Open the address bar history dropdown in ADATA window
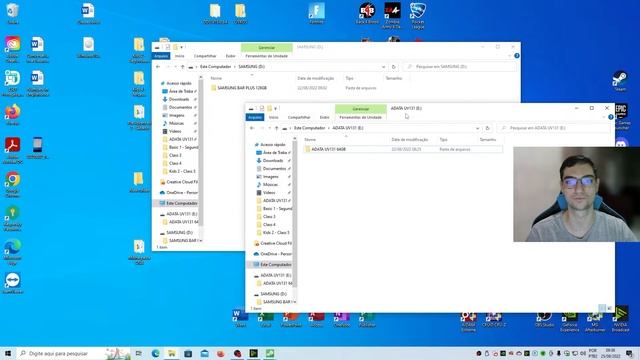The width and height of the screenshot is (640, 360). pyautogui.click(x=478, y=128)
